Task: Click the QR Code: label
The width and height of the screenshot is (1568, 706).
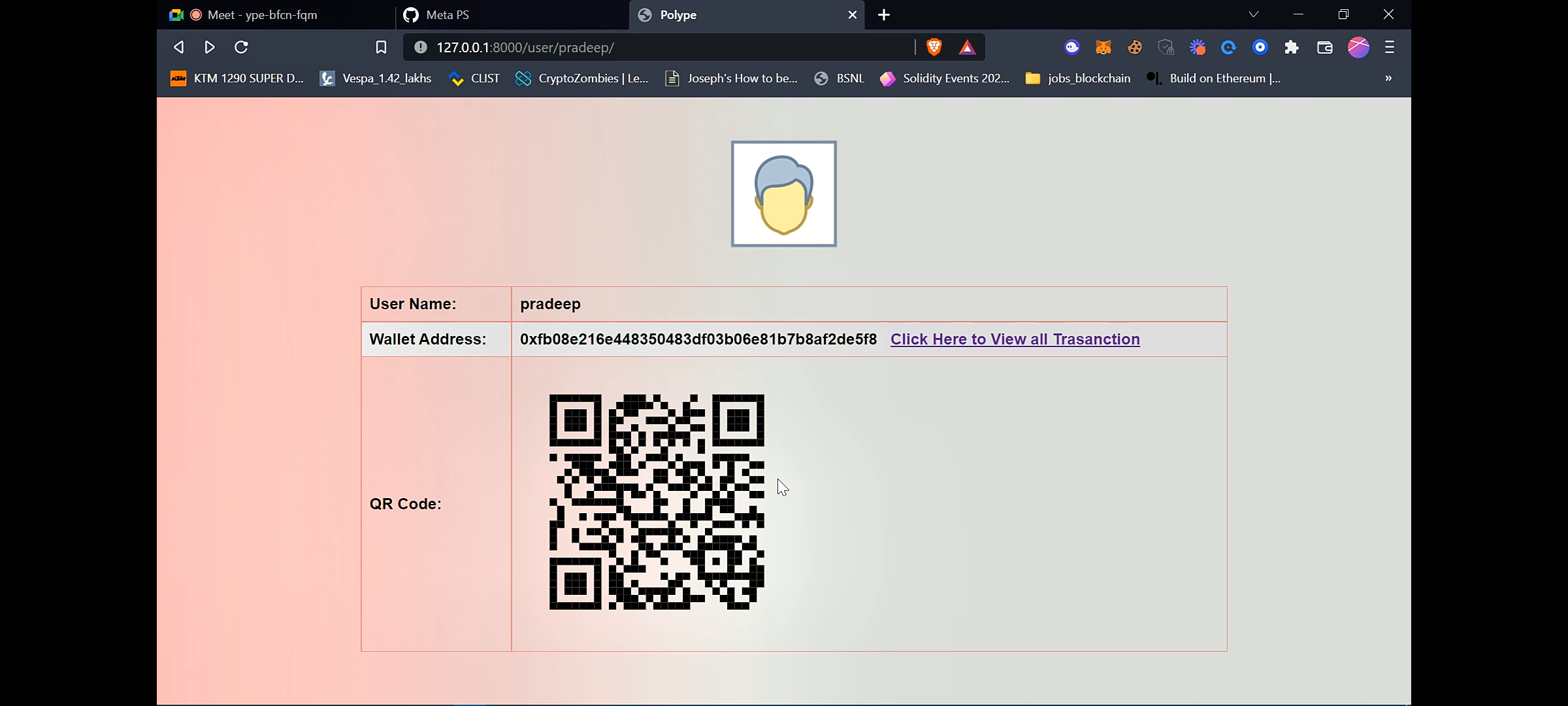Action: click(x=406, y=504)
